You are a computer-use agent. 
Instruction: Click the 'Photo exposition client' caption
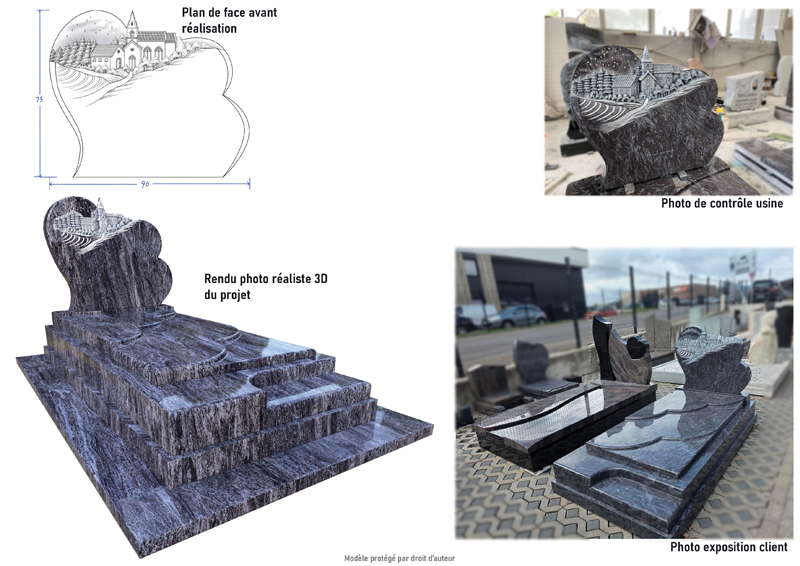pos(728,548)
